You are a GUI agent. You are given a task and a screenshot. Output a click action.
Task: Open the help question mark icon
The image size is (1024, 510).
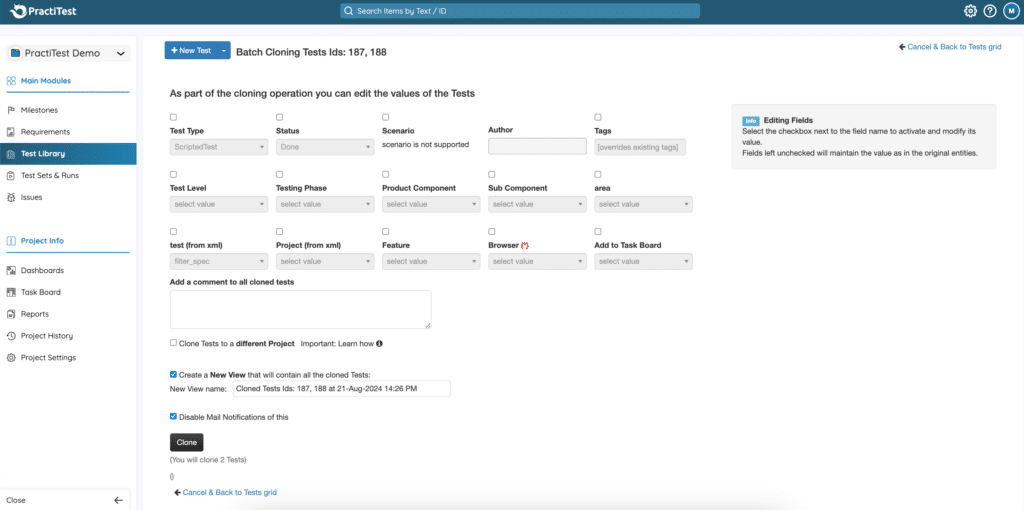pyautogui.click(x=990, y=11)
